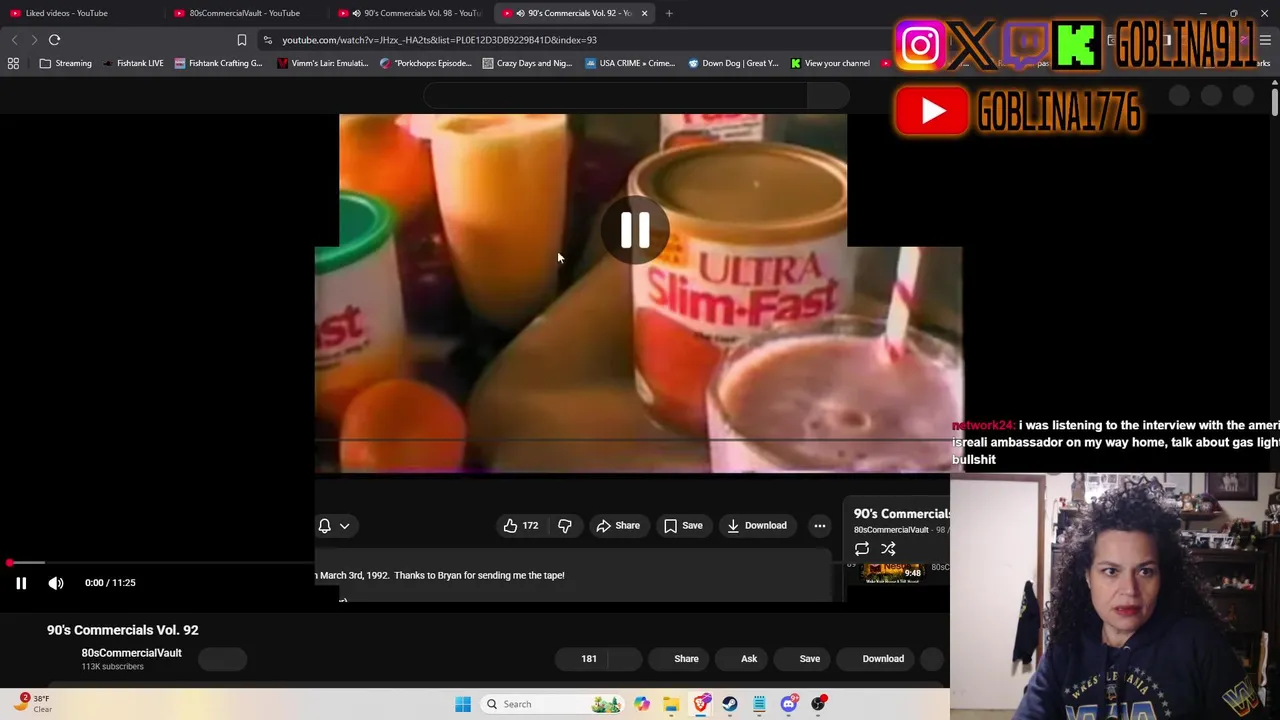Save the video with the bookmark Save button
Screen dimensions: 1280x720
(683, 526)
